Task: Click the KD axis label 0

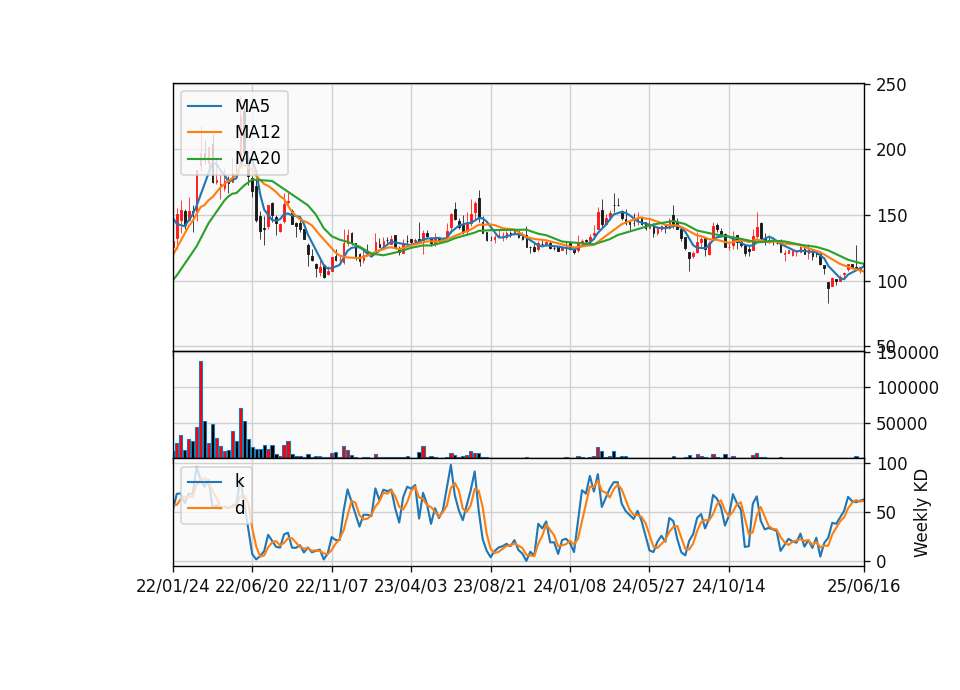Action: coord(881,561)
